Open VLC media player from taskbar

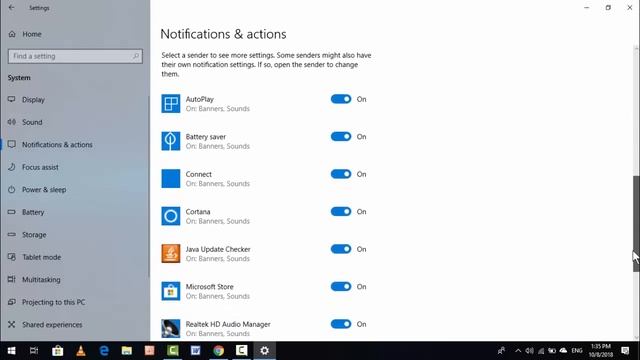pyautogui.click(x=81, y=351)
